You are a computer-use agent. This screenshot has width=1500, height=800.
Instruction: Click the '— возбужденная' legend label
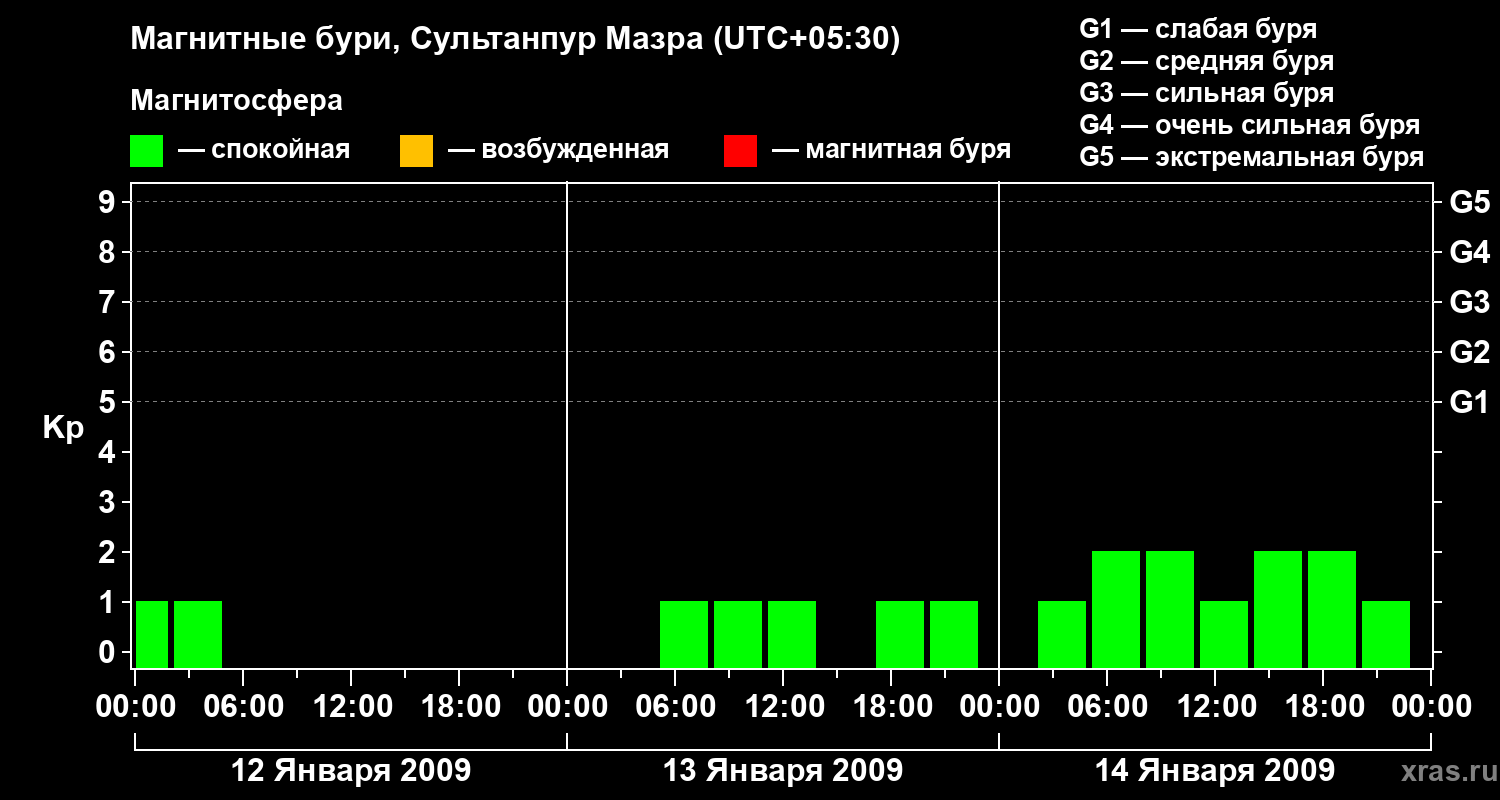[559, 151]
